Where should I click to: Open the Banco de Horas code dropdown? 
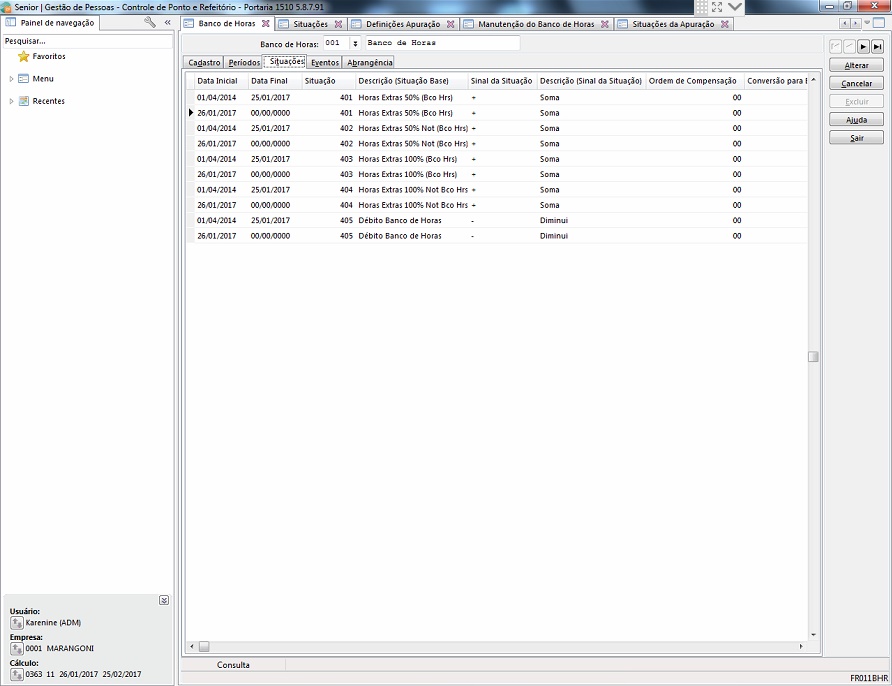pyautogui.click(x=355, y=44)
